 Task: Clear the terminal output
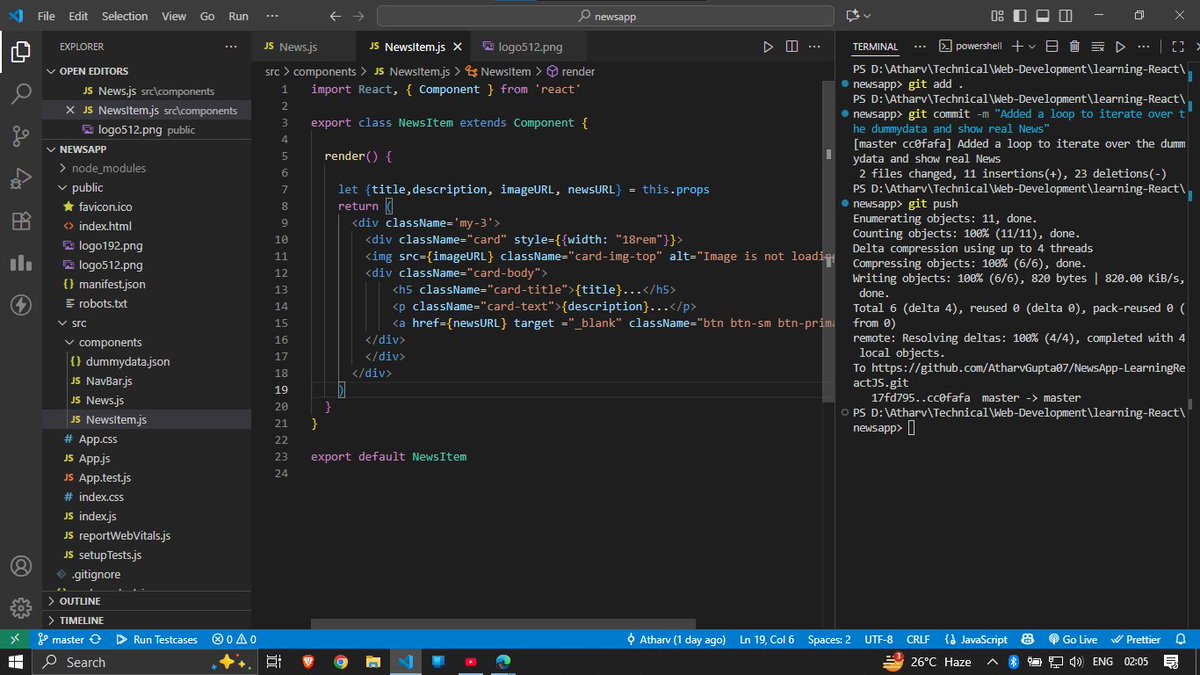pyautogui.click(x=1098, y=46)
